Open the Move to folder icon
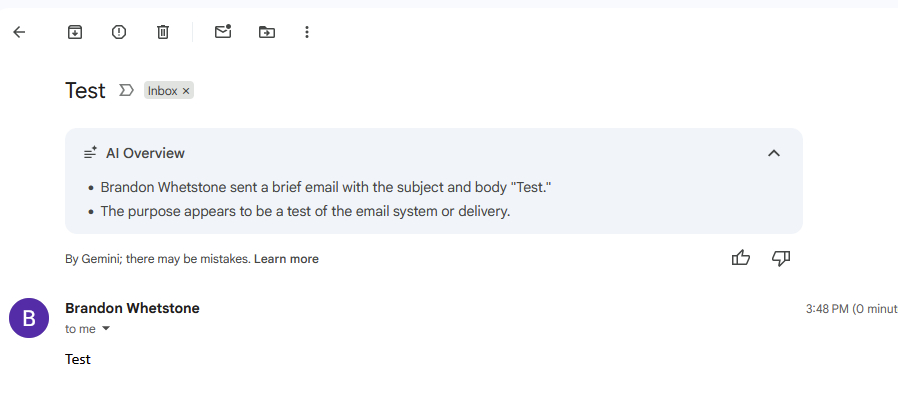The width and height of the screenshot is (898, 403). (266, 32)
